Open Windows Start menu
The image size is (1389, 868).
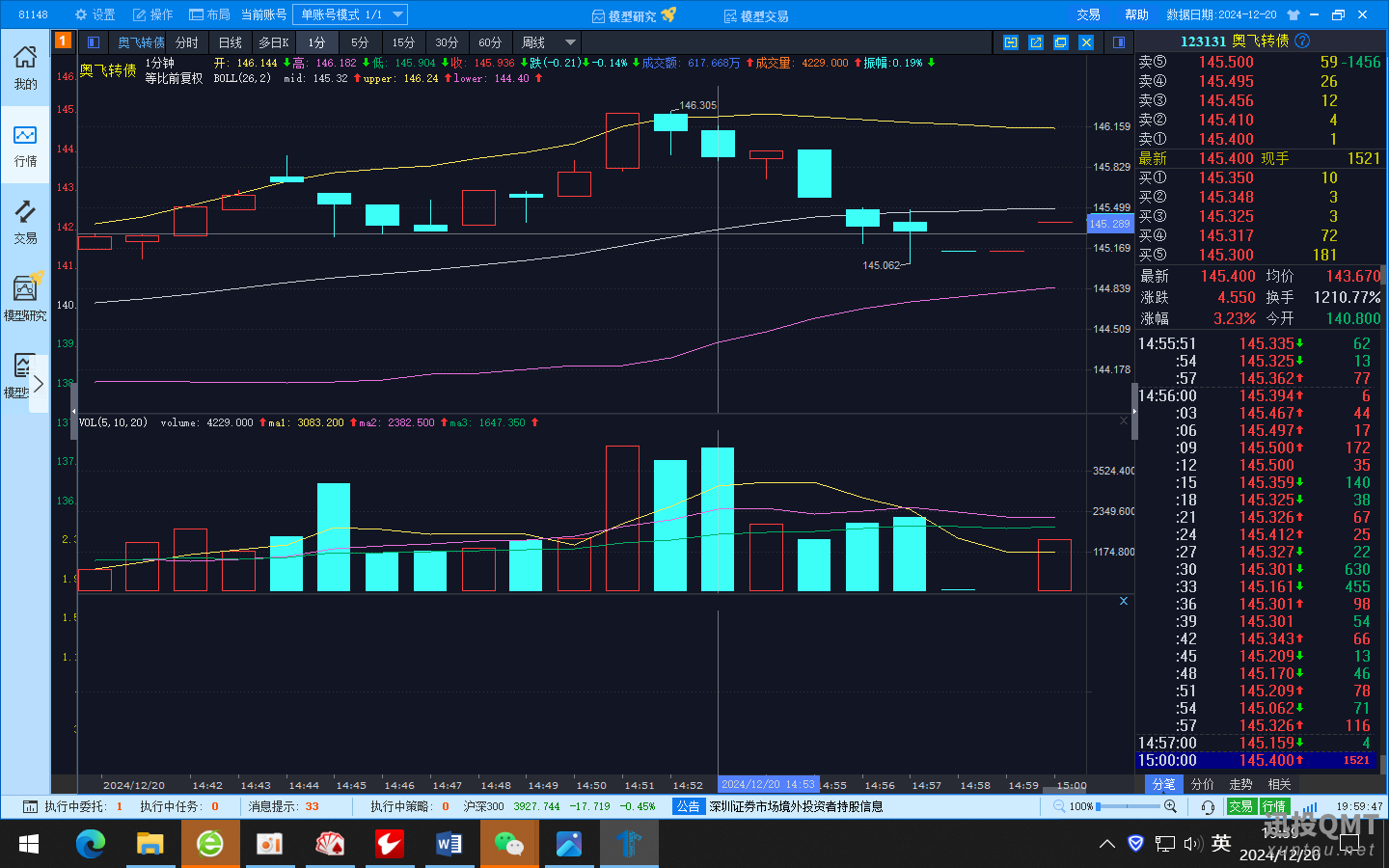tap(28, 845)
